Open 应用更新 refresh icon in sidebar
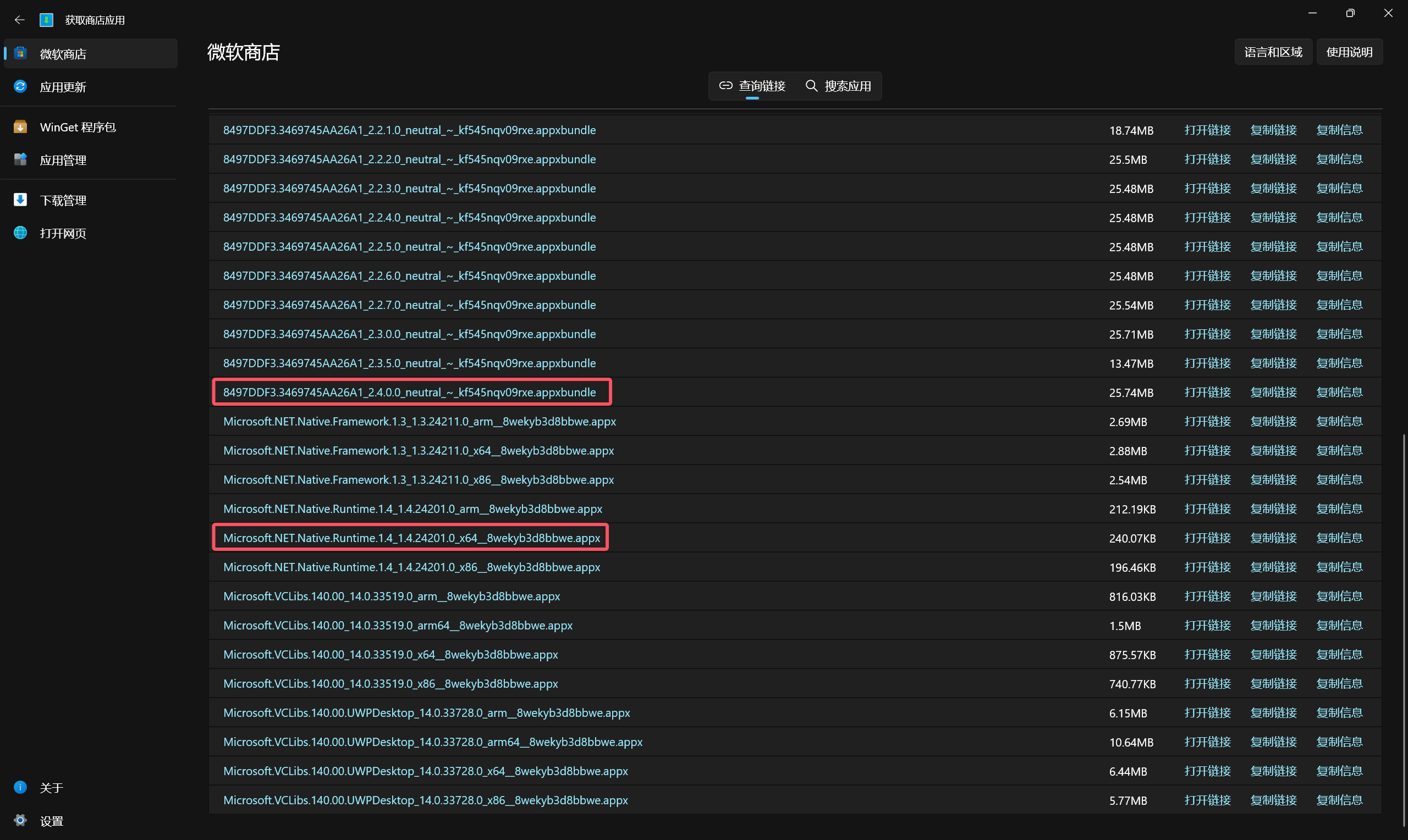This screenshot has height=840, width=1408. [20, 87]
